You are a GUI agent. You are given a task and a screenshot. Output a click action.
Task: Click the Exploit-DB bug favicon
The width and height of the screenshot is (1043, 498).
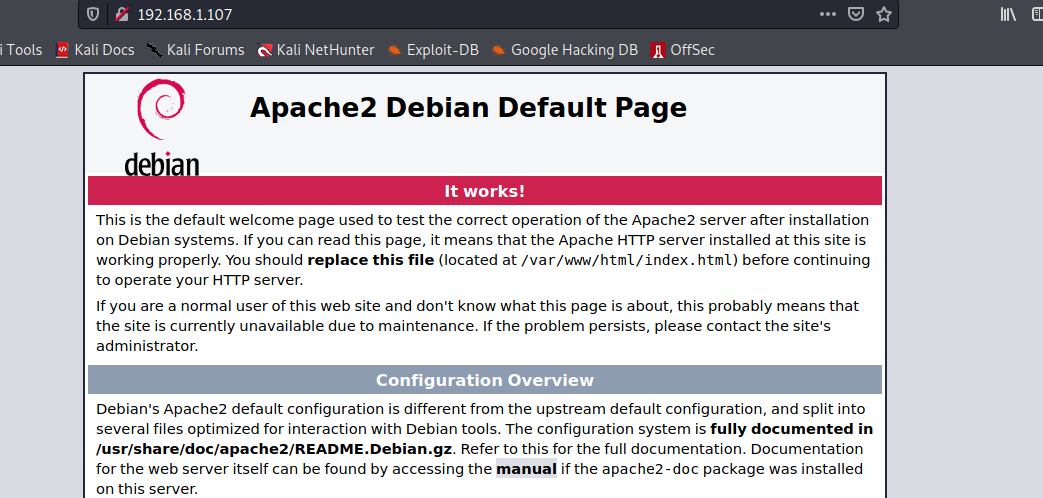pyautogui.click(x=394, y=50)
